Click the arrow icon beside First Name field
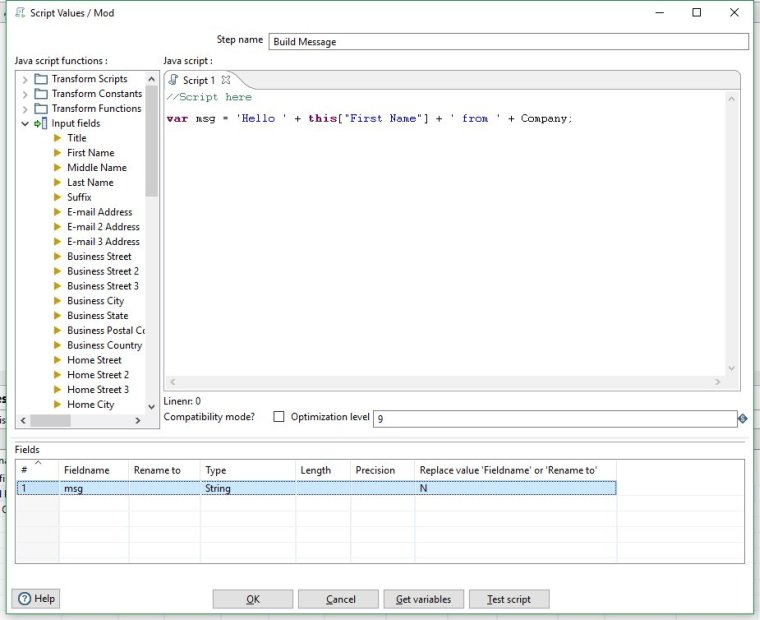This screenshot has width=760, height=620. coord(58,153)
